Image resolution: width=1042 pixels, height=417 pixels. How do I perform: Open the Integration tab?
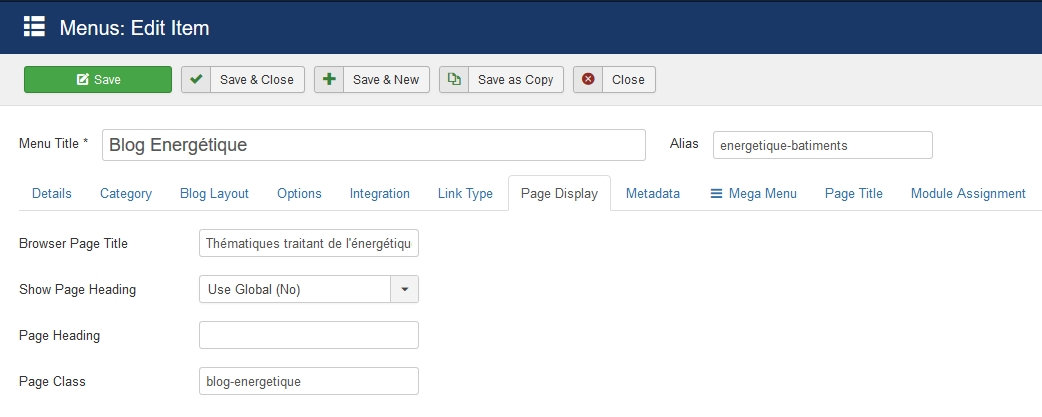point(380,194)
